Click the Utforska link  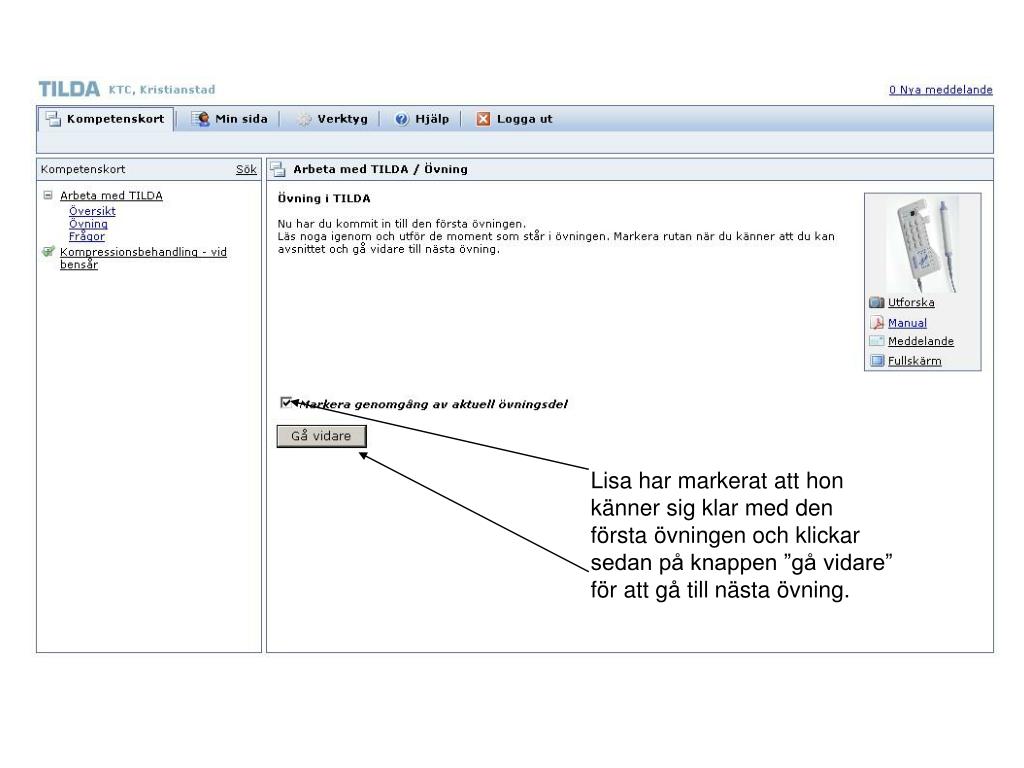click(x=911, y=302)
